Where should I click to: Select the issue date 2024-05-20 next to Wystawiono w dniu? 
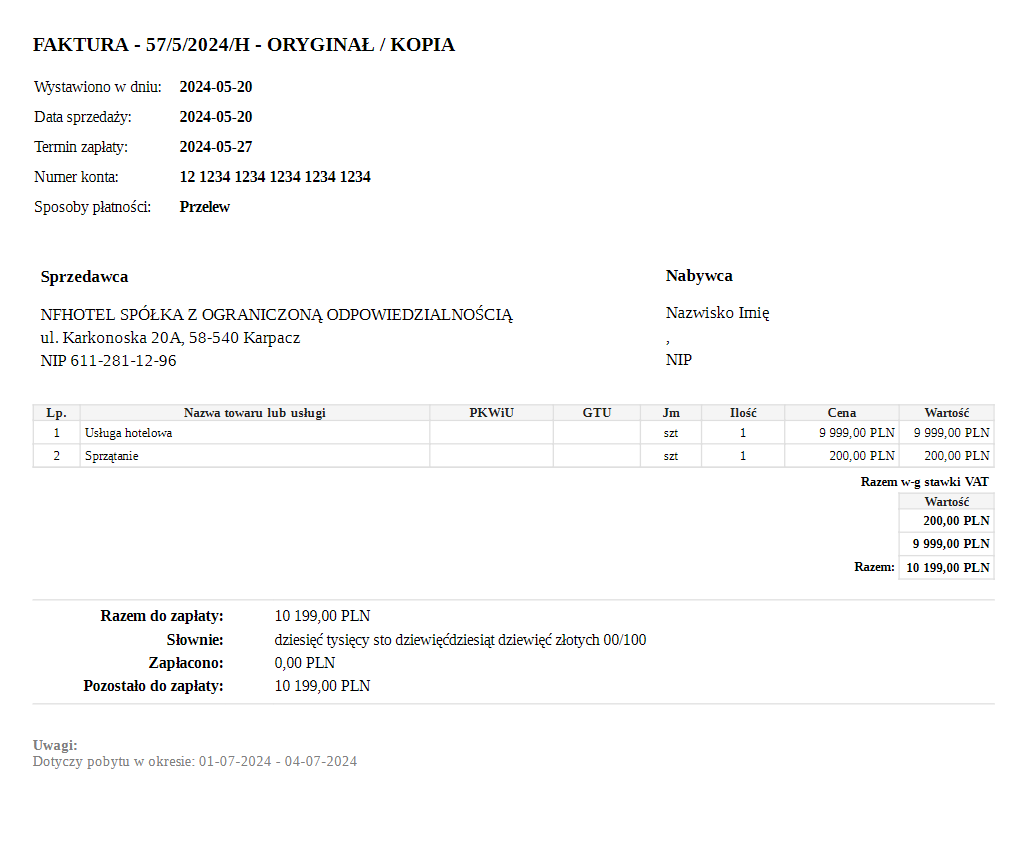coord(216,87)
